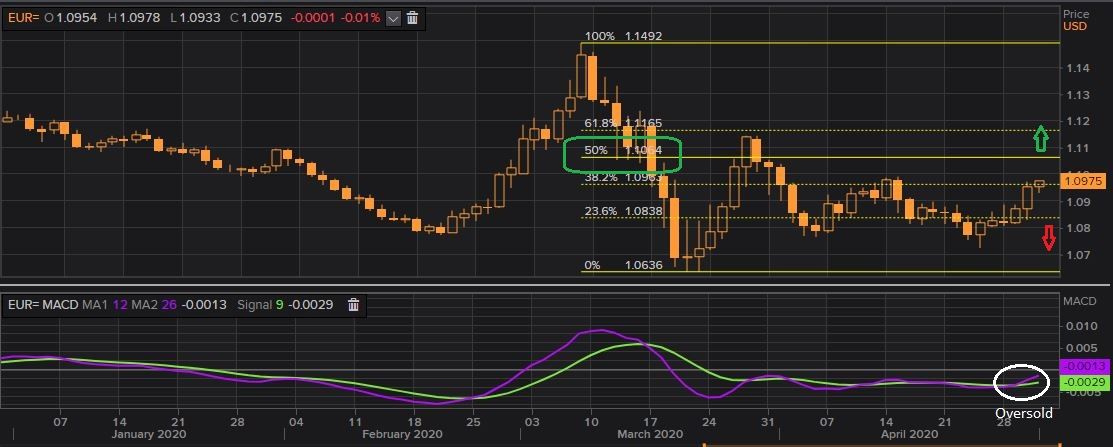
Task: Click the 23.6% 1.0838 Fibonacci label
Action: coord(623,211)
